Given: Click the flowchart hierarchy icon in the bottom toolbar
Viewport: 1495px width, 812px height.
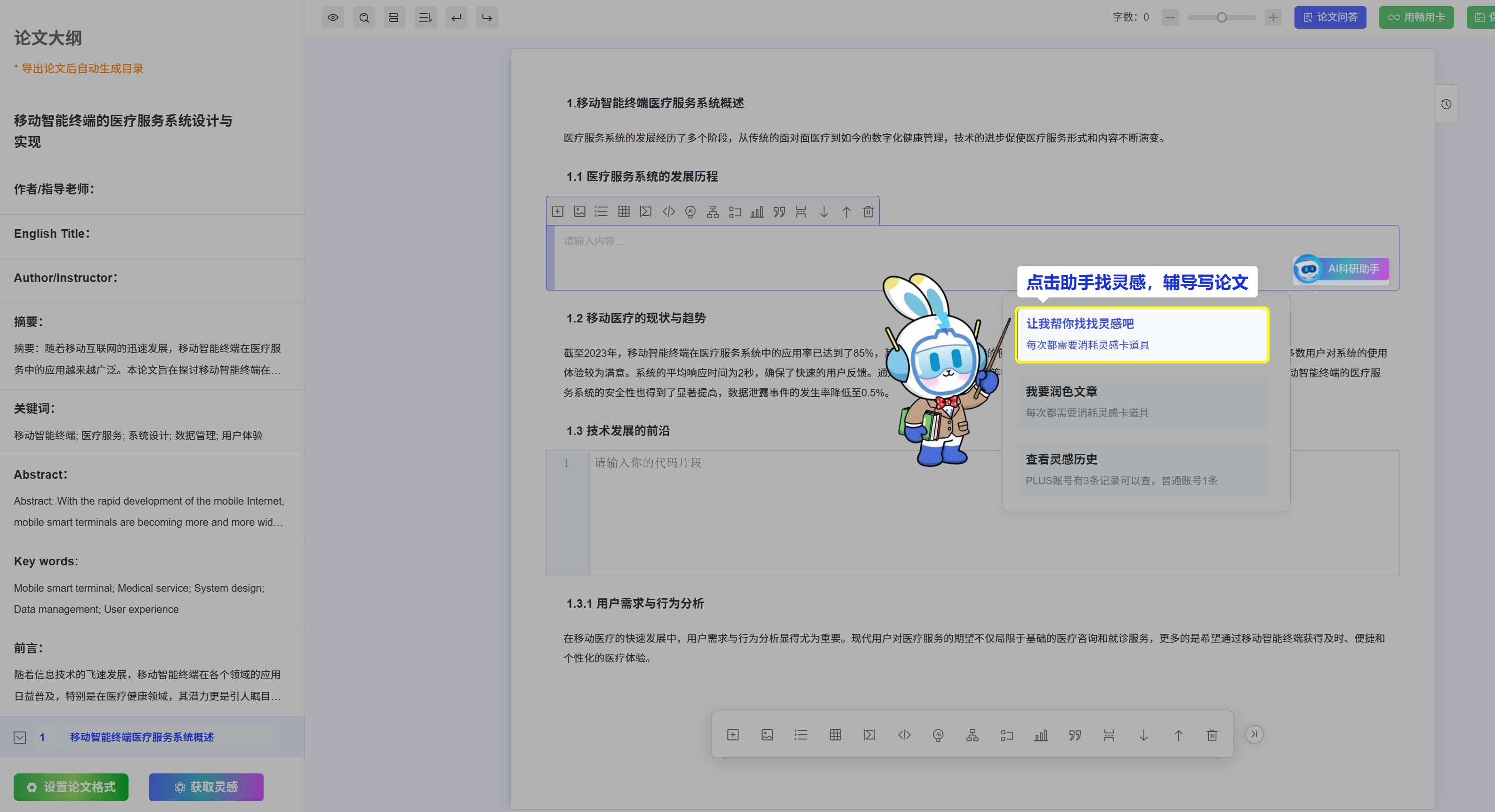Looking at the screenshot, I should click(972, 735).
